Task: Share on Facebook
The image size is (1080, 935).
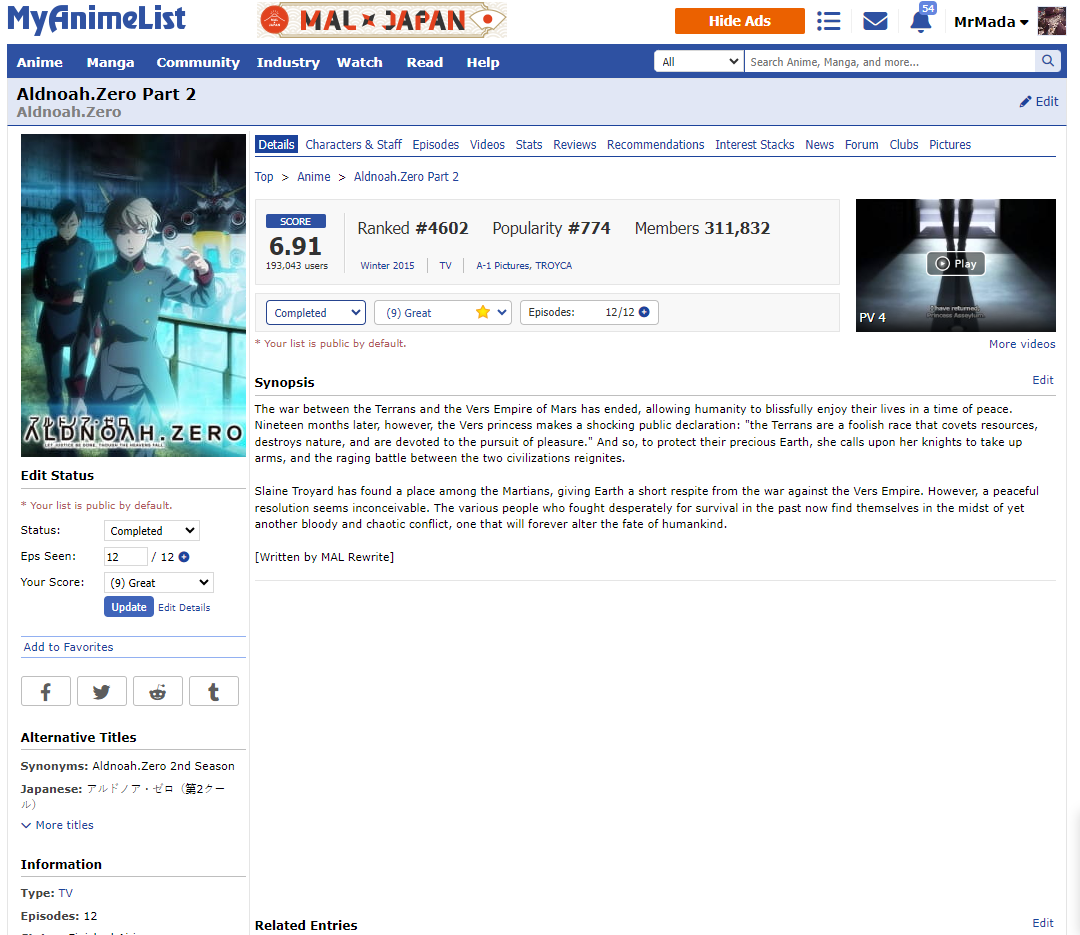Action: [45, 691]
